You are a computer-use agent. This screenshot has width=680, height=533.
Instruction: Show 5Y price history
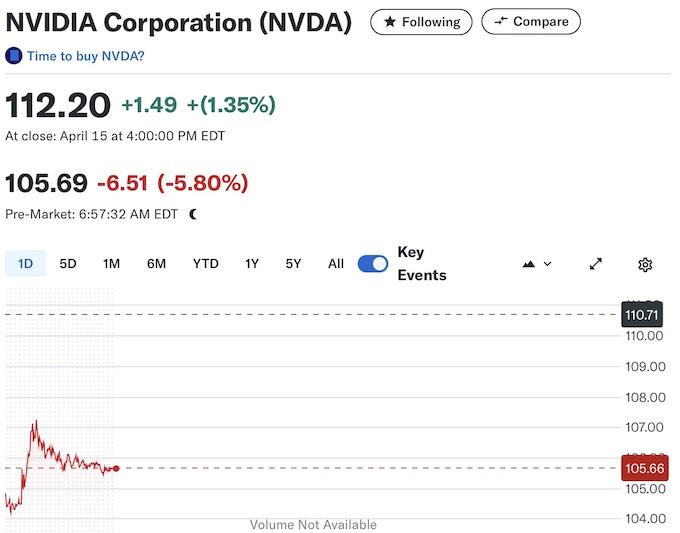point(293,264)
